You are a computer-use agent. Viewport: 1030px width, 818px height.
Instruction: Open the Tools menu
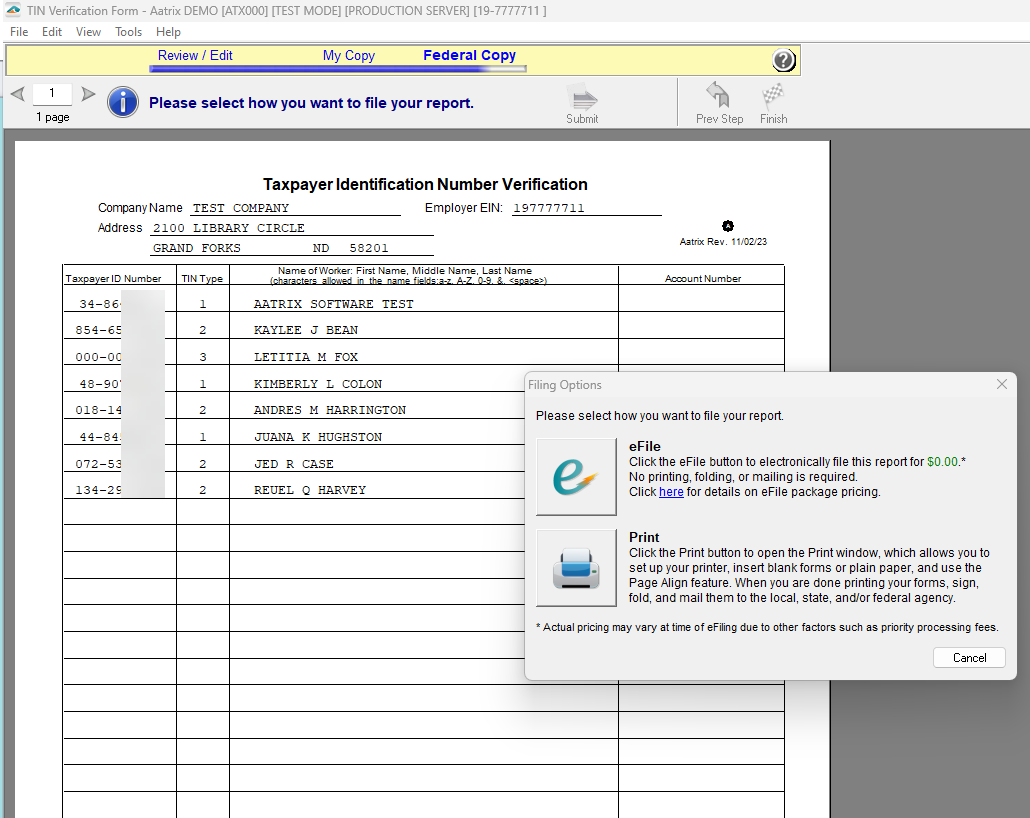pyautogui.click(x=128, y=31)
